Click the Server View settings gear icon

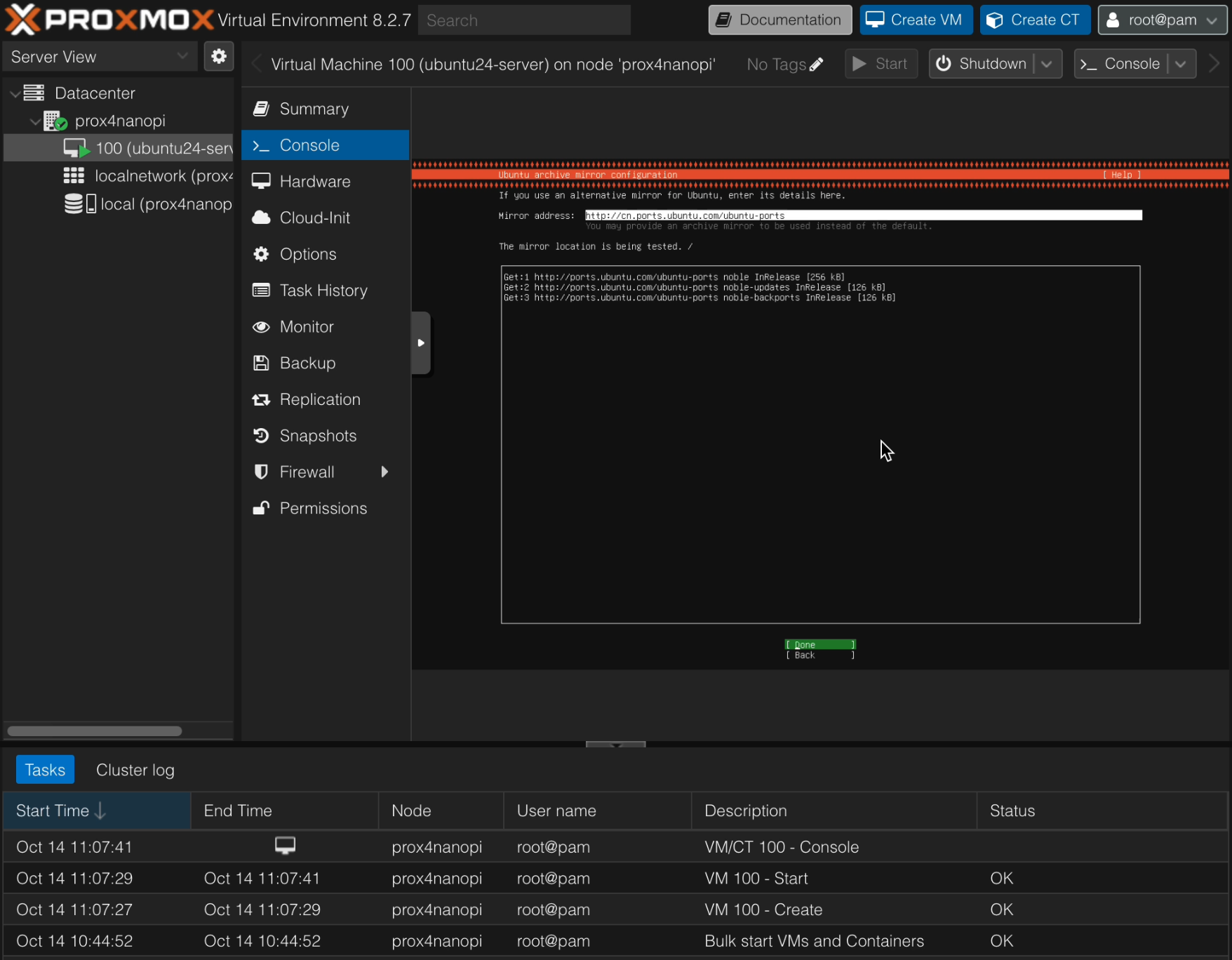pyautogui.click(x=219, y=56)
